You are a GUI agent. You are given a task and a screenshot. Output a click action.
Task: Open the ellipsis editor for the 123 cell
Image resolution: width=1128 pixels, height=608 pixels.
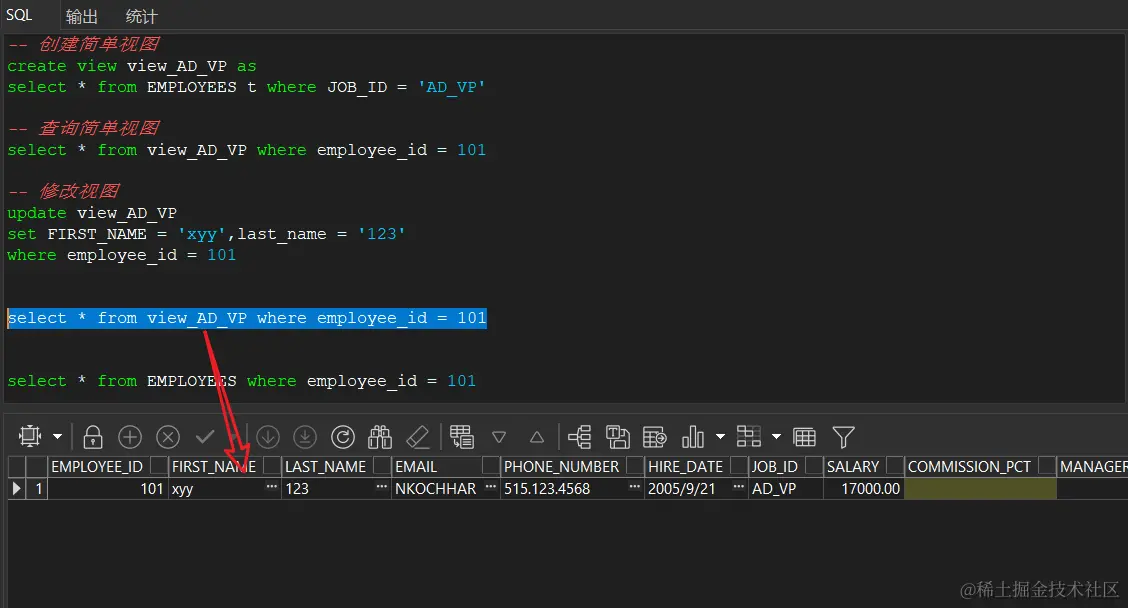pos(381,487)
